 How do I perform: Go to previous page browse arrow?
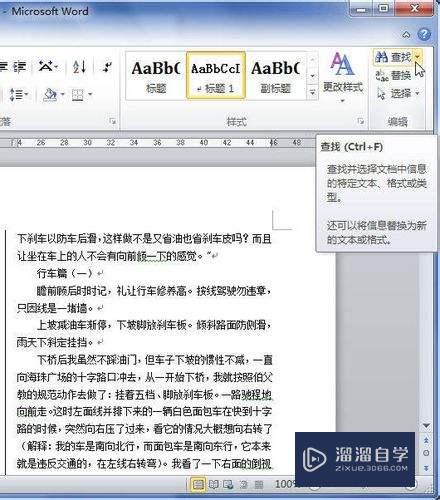click(426, 440)
